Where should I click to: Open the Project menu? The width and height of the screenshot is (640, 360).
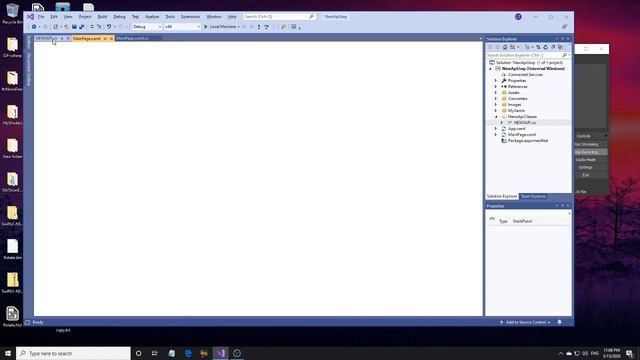pos(85,17)
